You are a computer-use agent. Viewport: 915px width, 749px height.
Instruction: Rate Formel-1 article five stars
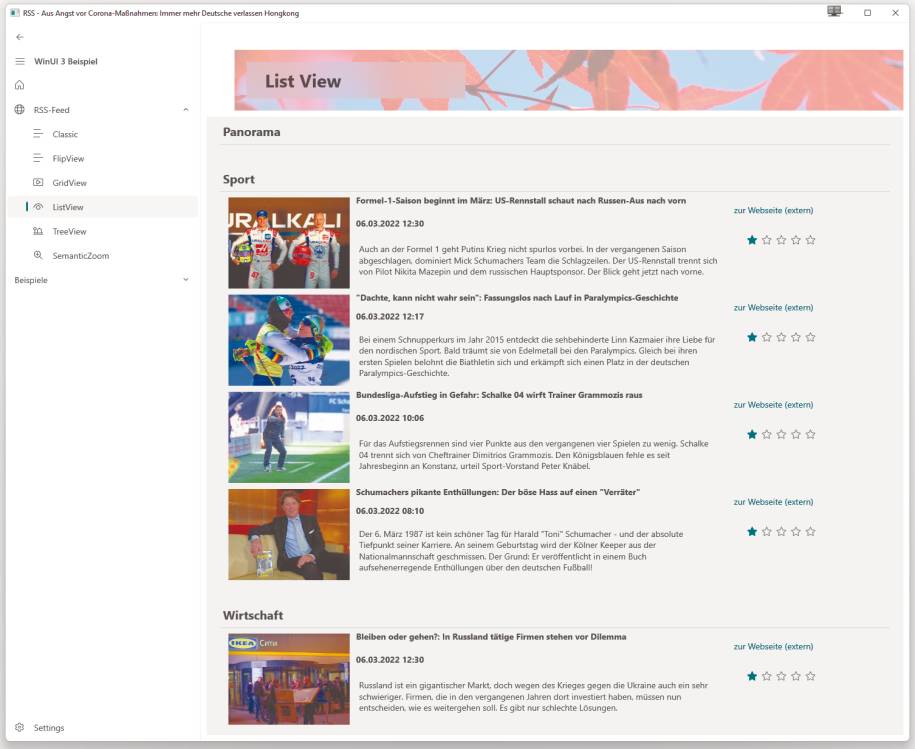[x=811, y=240]
